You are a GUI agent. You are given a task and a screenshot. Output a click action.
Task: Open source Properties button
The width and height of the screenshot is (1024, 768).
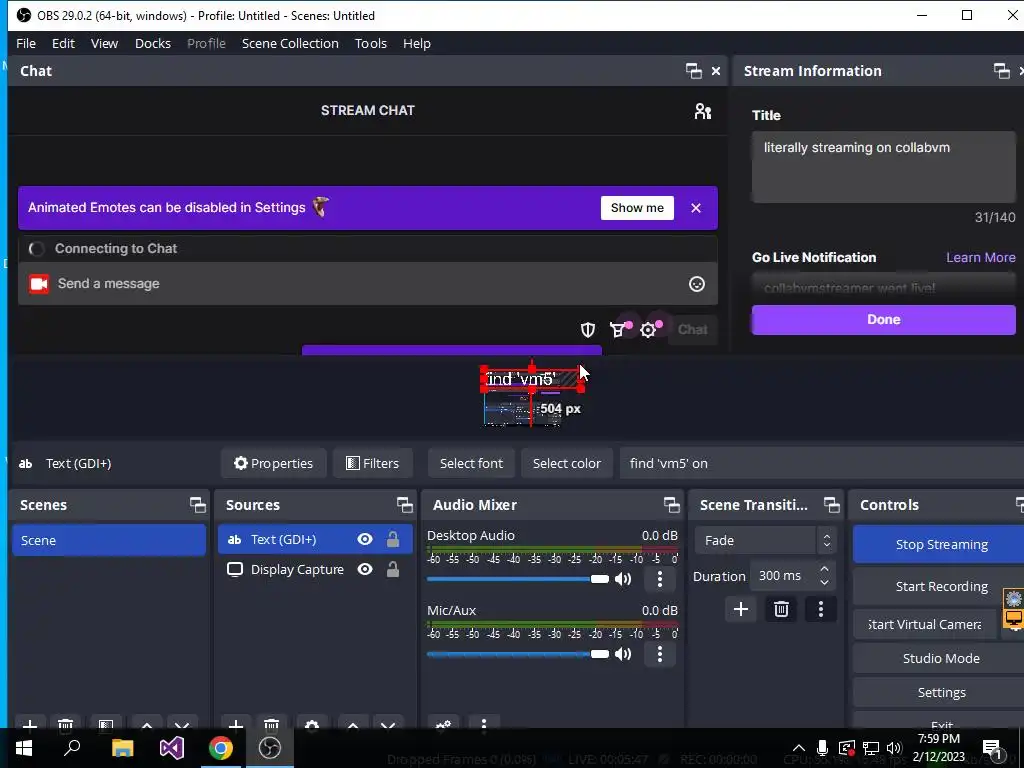pos(274,463)
